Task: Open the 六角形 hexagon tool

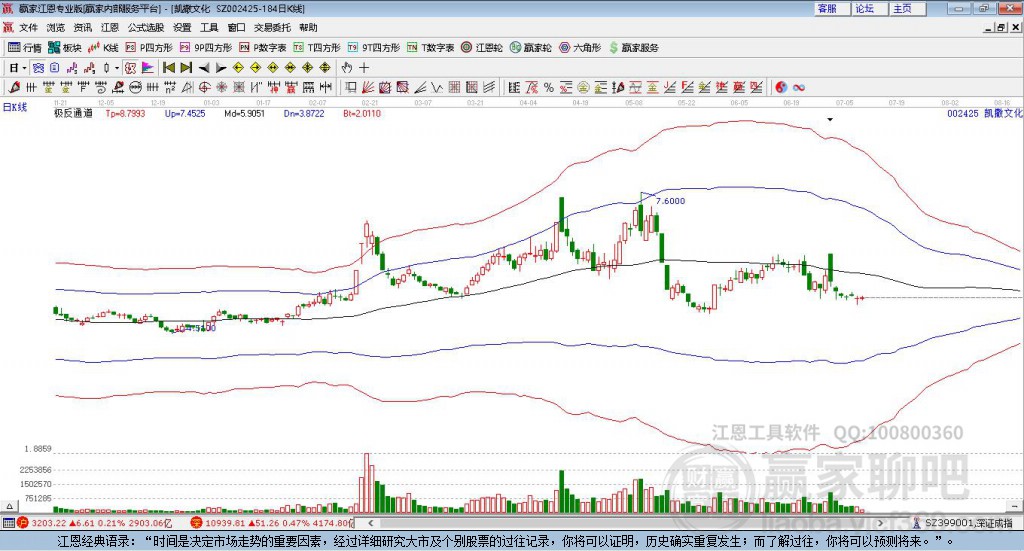Action: click(580, 48)
